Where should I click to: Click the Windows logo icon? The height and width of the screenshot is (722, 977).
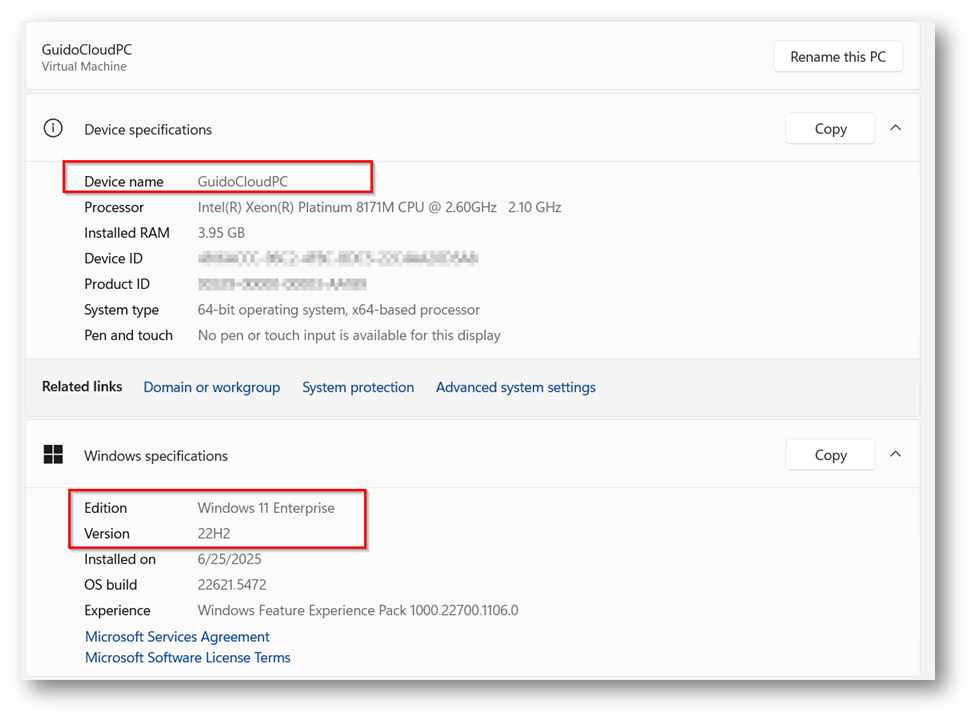(x=53, y=455)
